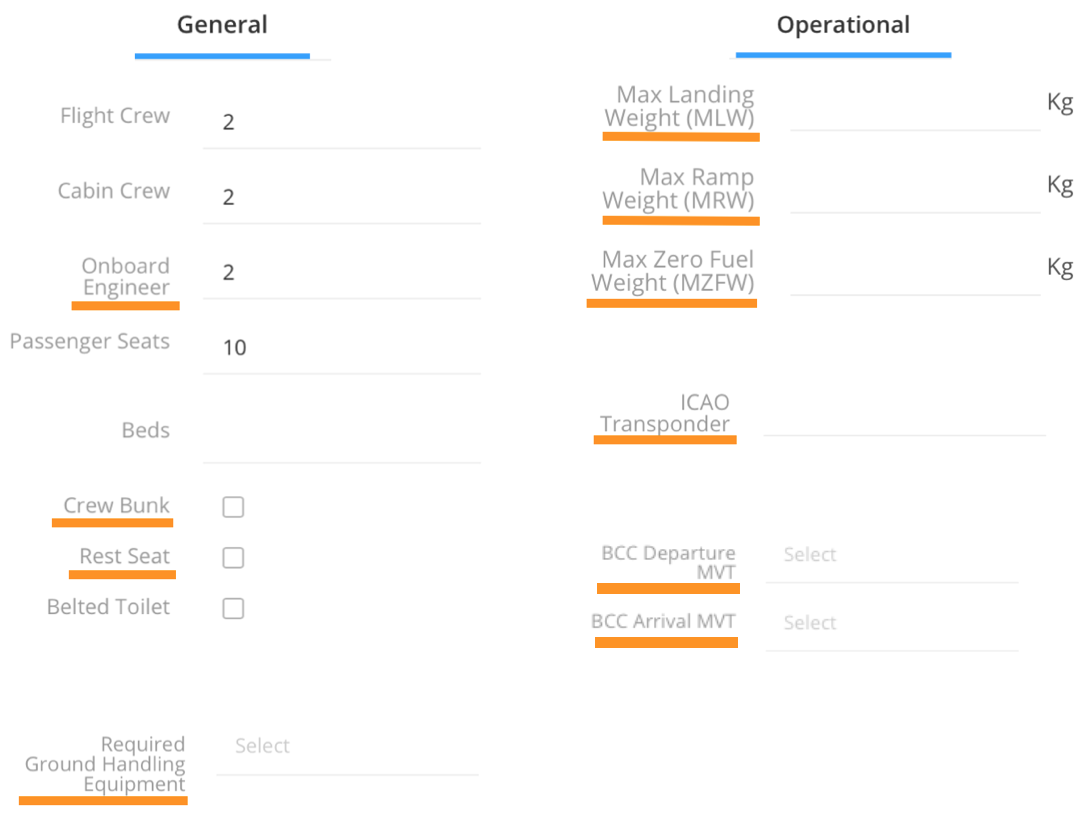The height and width of the screenshot is (821, 1089).
Task: Click the Onboard Engineer input field
Action: (x=340, y=272)
